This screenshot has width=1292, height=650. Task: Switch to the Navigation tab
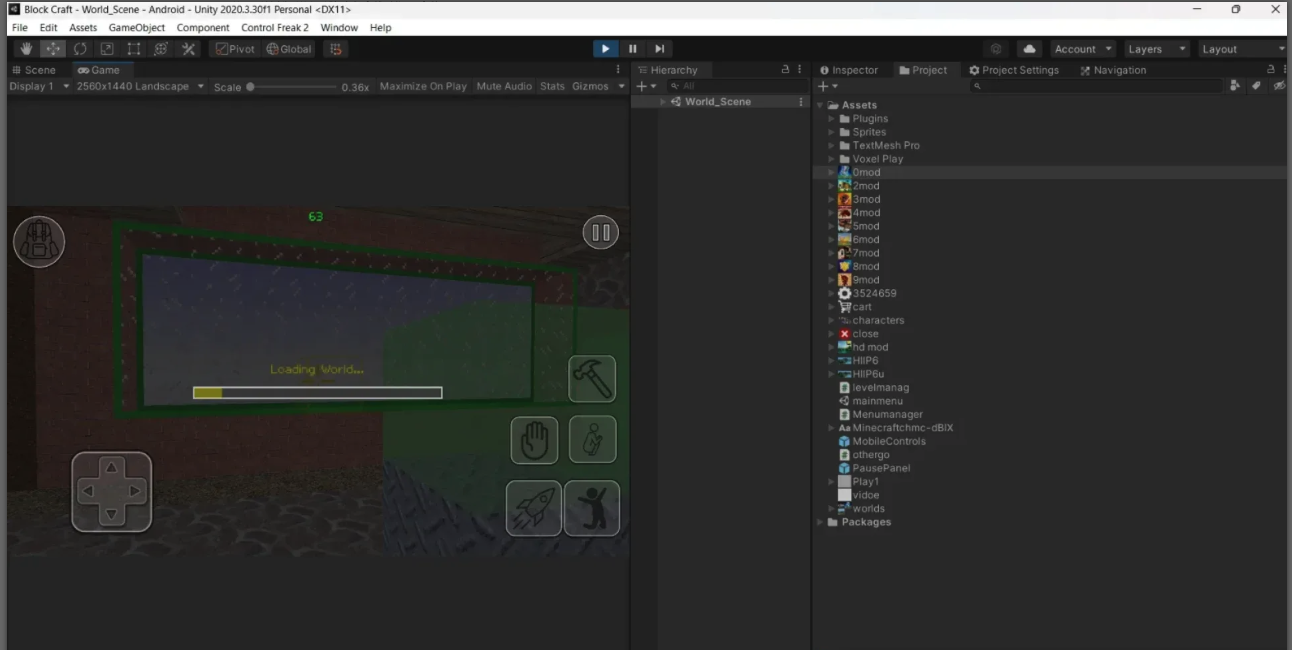point(1113,70)
